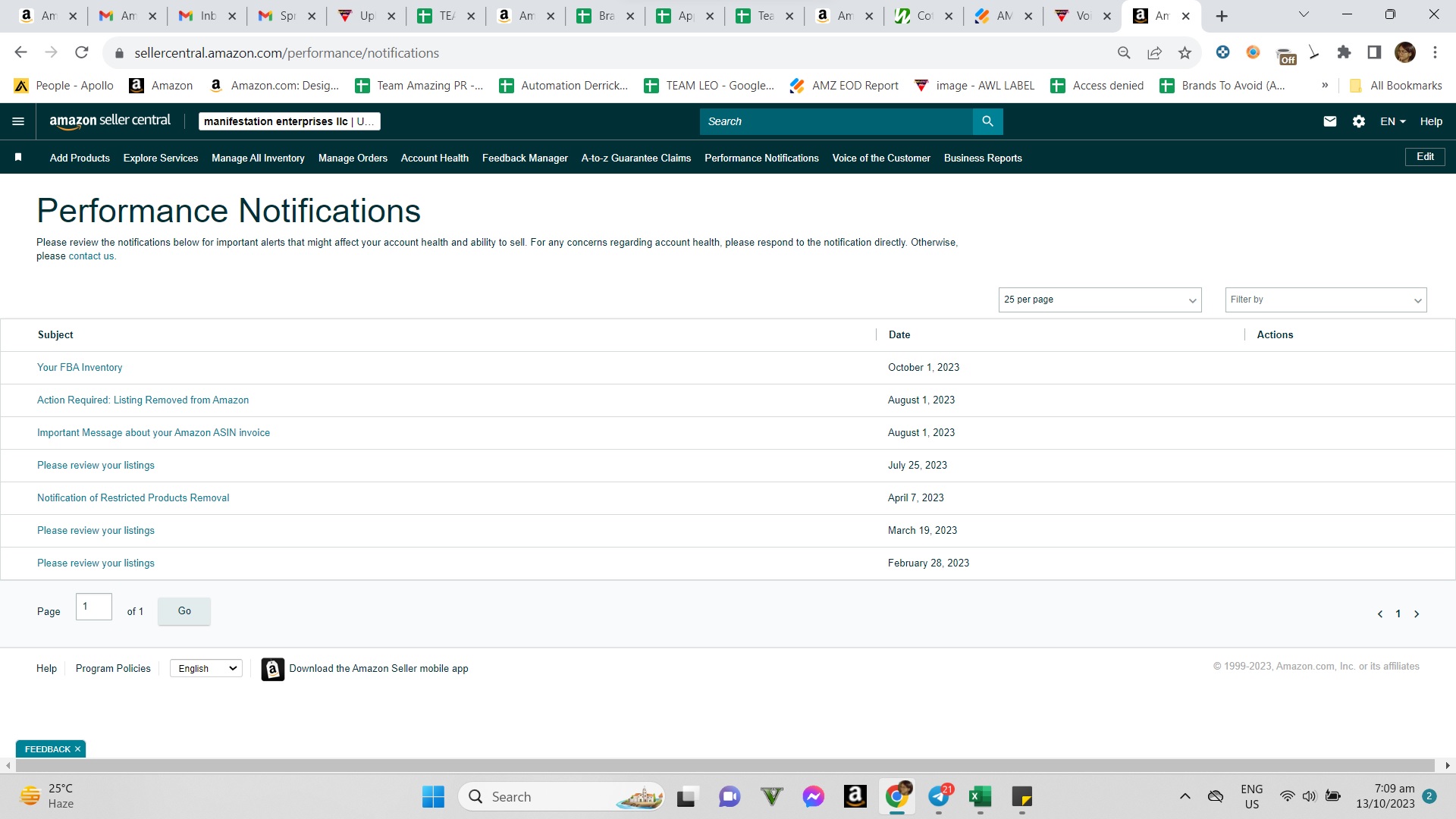Click the Windows Start button

tap(433, 796)
